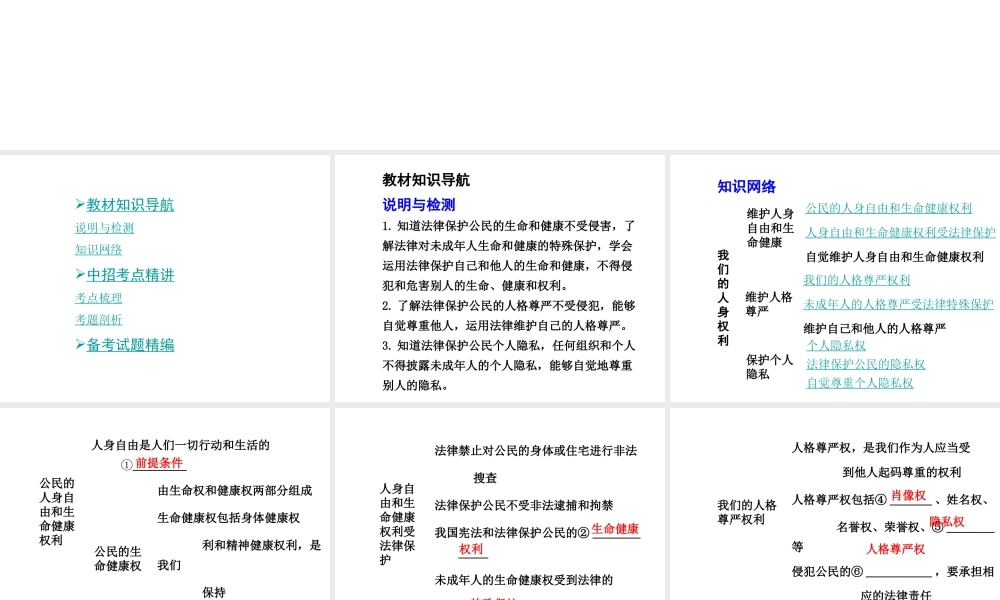Screen dimensions: 1000x600
Task: Click the red answer 生命健康权利
Action: click(550, 539)
